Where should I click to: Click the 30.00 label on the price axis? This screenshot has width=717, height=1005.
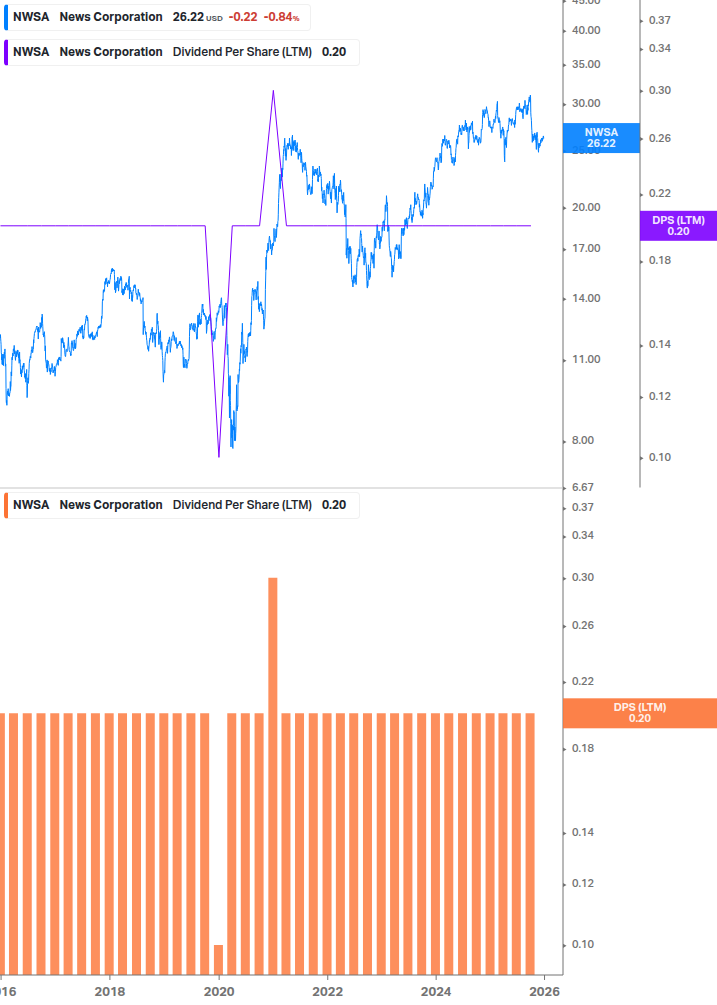[x=586, y=103]
